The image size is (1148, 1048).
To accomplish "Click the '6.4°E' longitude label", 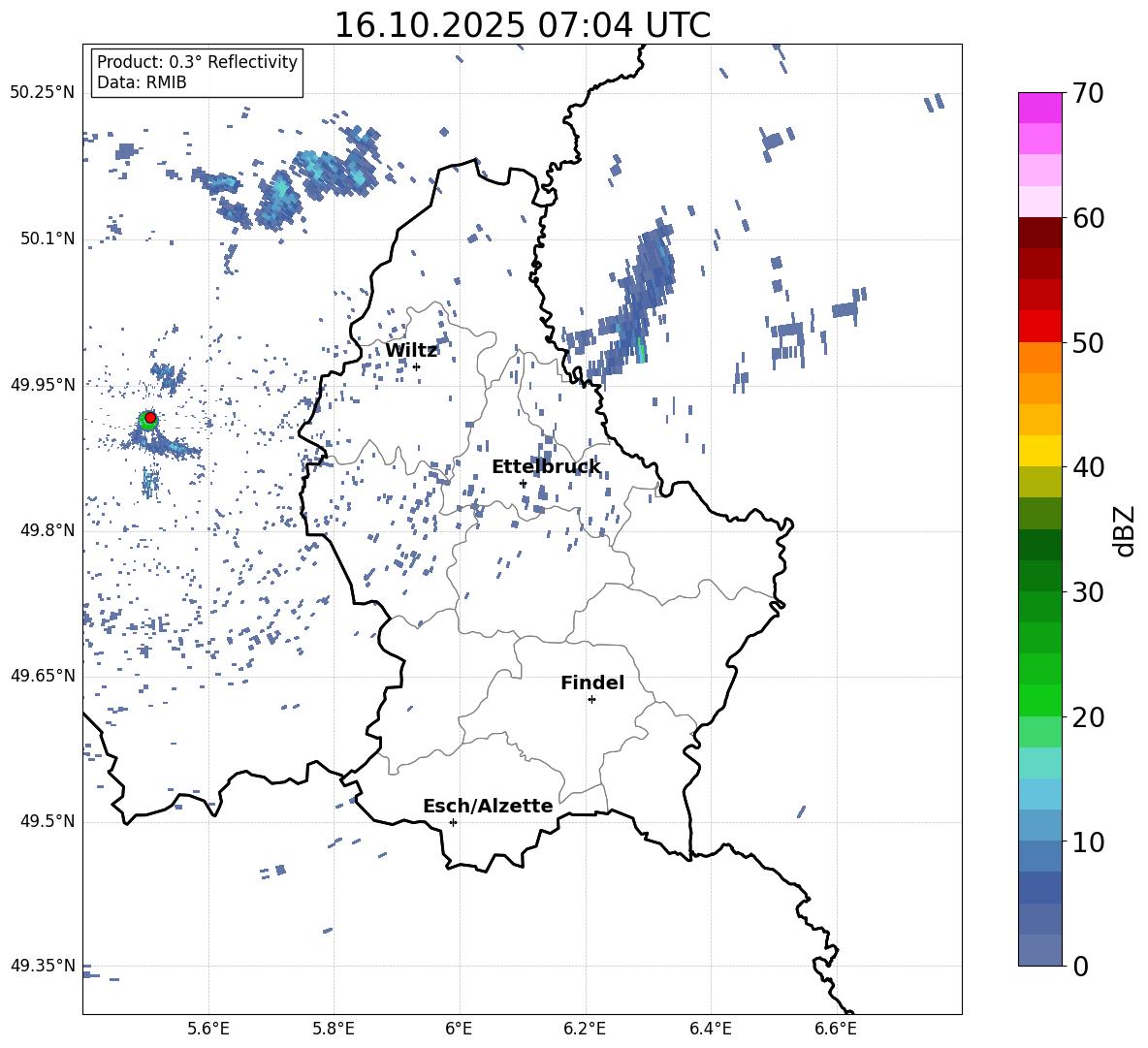I will coord(710,1029).
